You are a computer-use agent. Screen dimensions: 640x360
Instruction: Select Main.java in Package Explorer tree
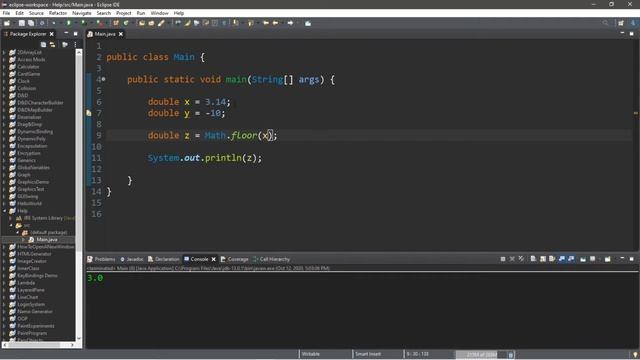47,240
